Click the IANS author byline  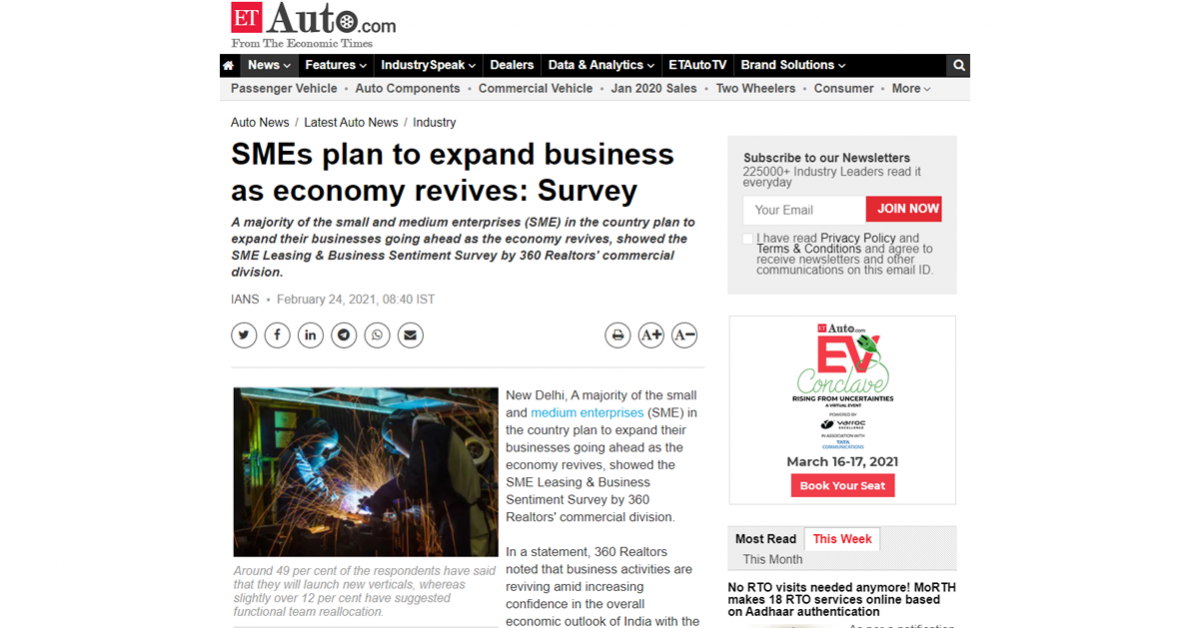tap(245, 300)
